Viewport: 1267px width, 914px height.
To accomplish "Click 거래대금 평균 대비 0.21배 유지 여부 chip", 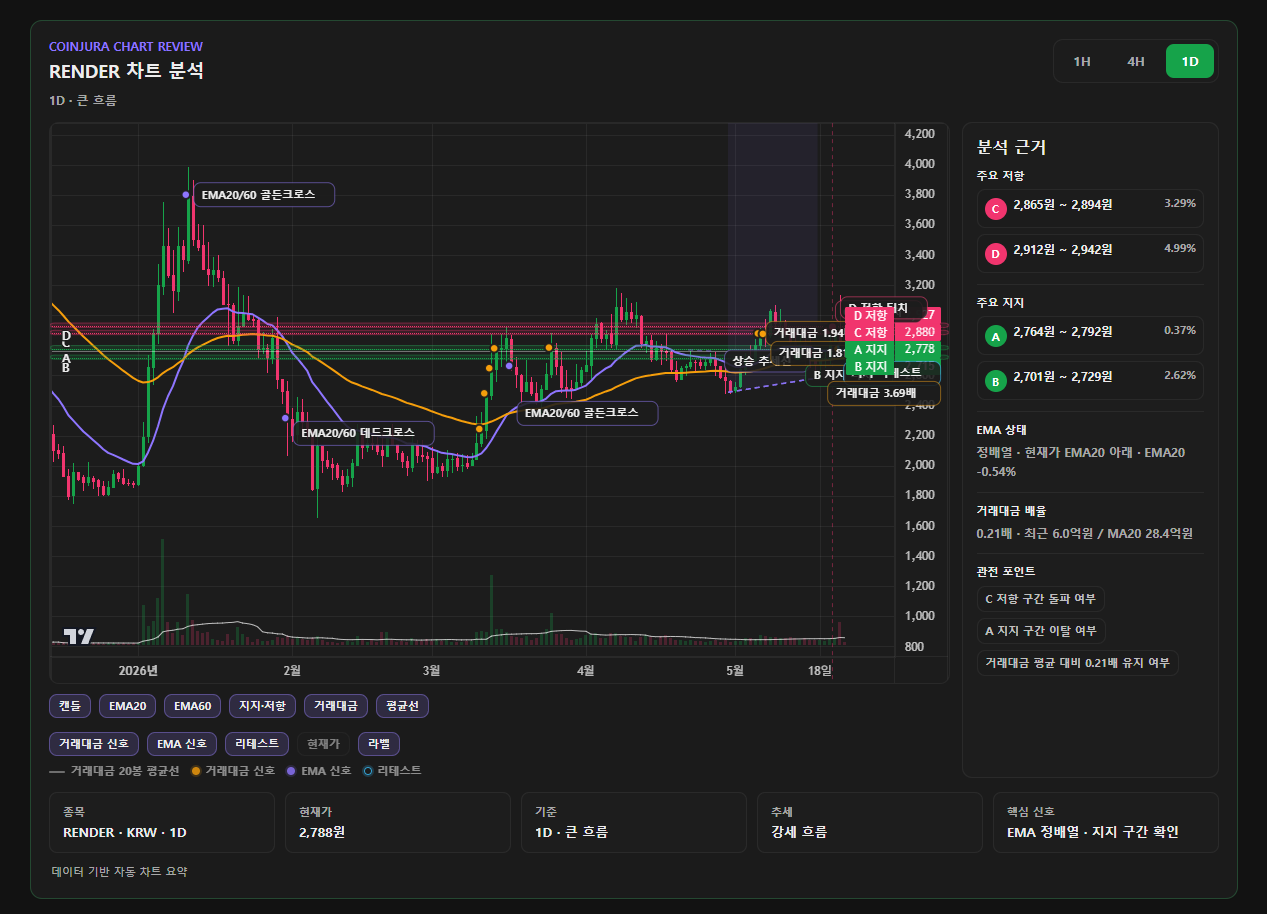I will pyautogui.click(x=1077, y=663).
